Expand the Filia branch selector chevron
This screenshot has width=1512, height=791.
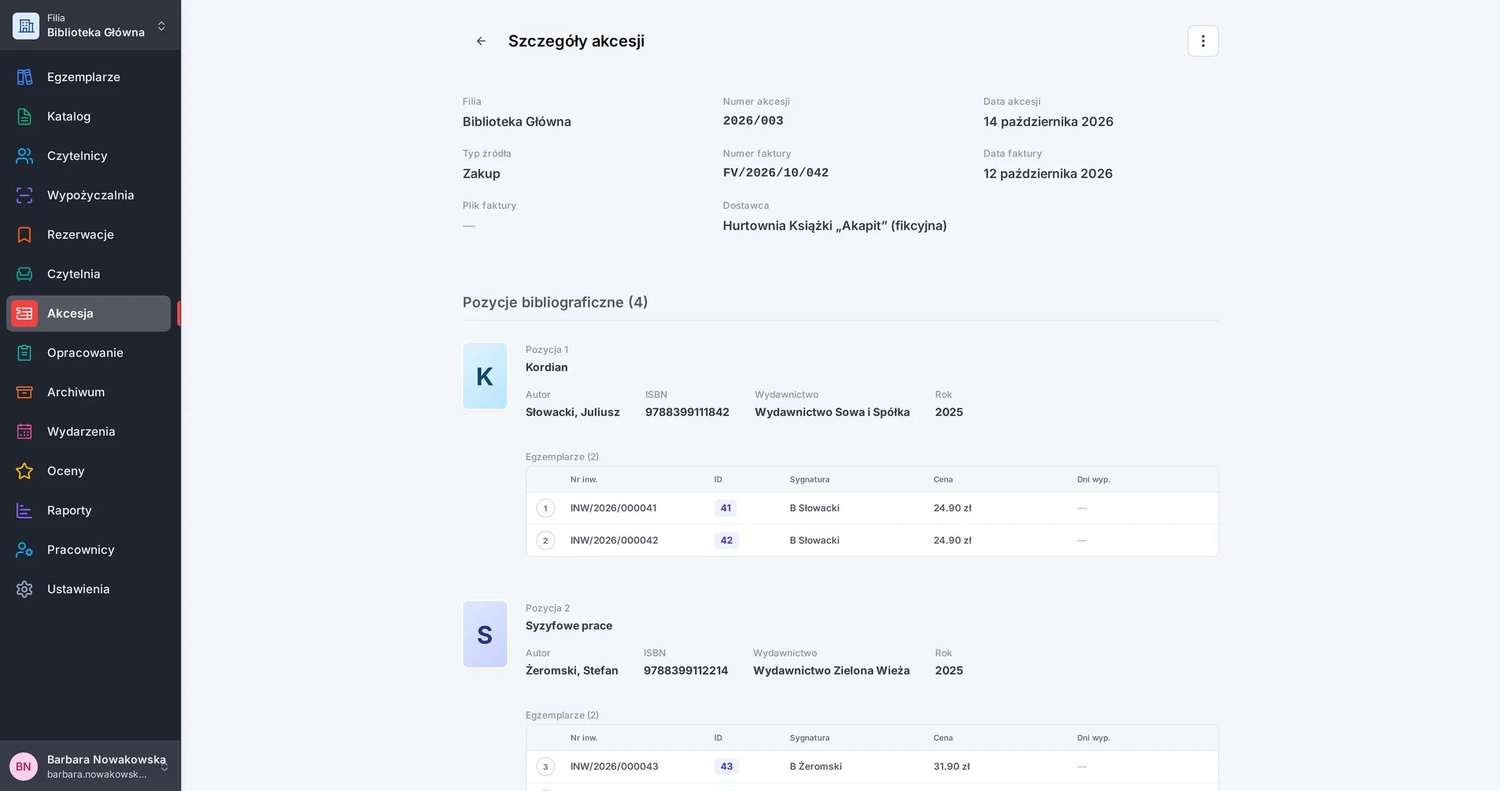(x=161, y=26)
